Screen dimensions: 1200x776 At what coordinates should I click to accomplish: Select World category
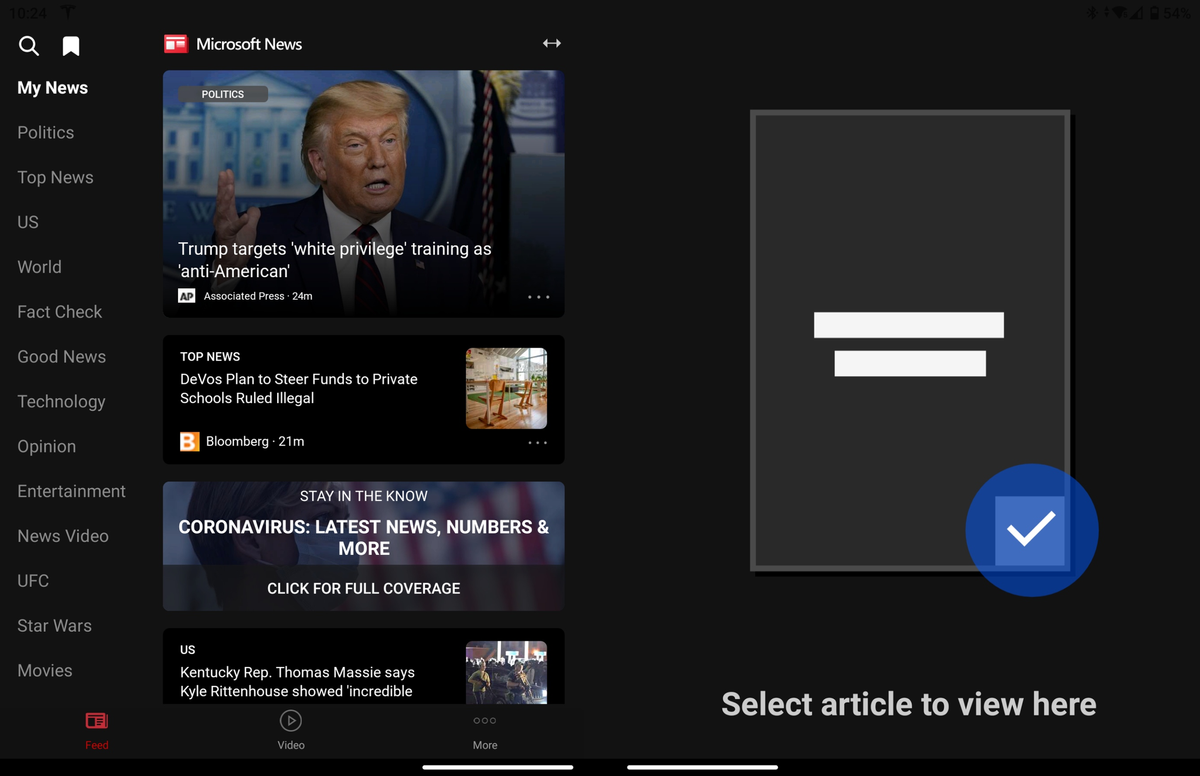tap(39, 267)
